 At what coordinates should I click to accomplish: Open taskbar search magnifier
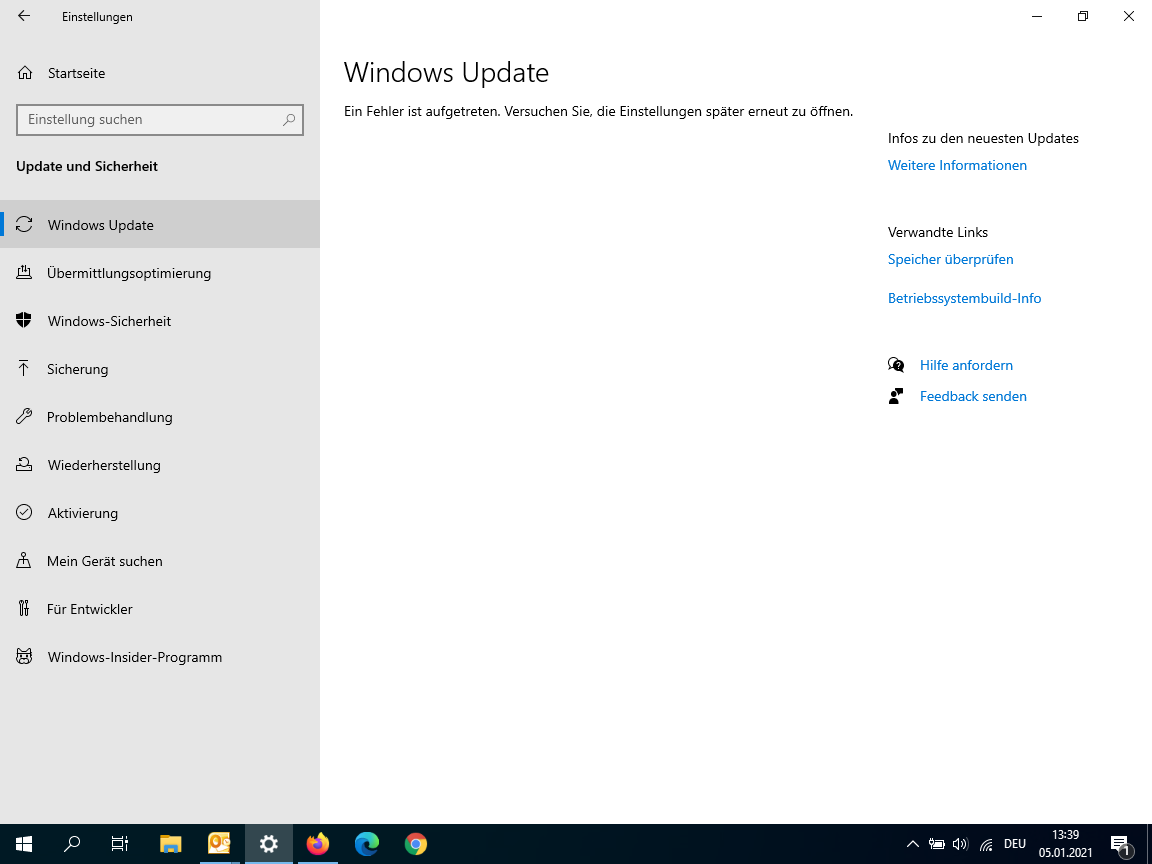coord(72,844)
